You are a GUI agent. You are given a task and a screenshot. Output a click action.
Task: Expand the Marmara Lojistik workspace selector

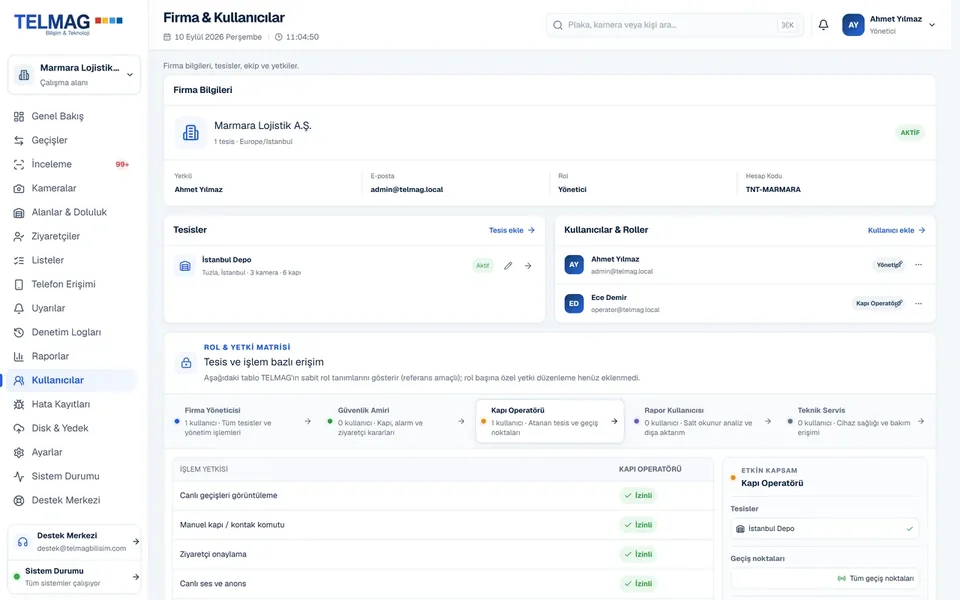[74, 75]
